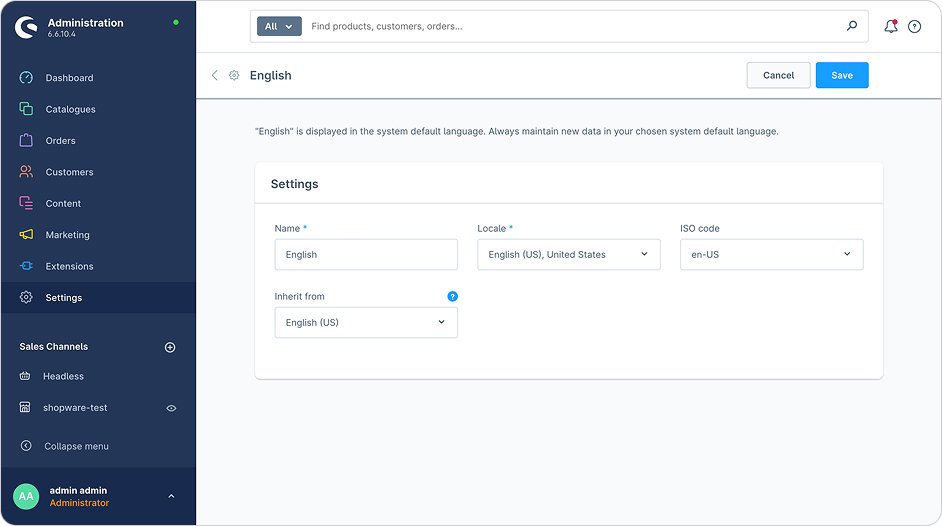Open the Marketing menu item
The height and width of the screenshot is (526, 942).
(67, 235)
